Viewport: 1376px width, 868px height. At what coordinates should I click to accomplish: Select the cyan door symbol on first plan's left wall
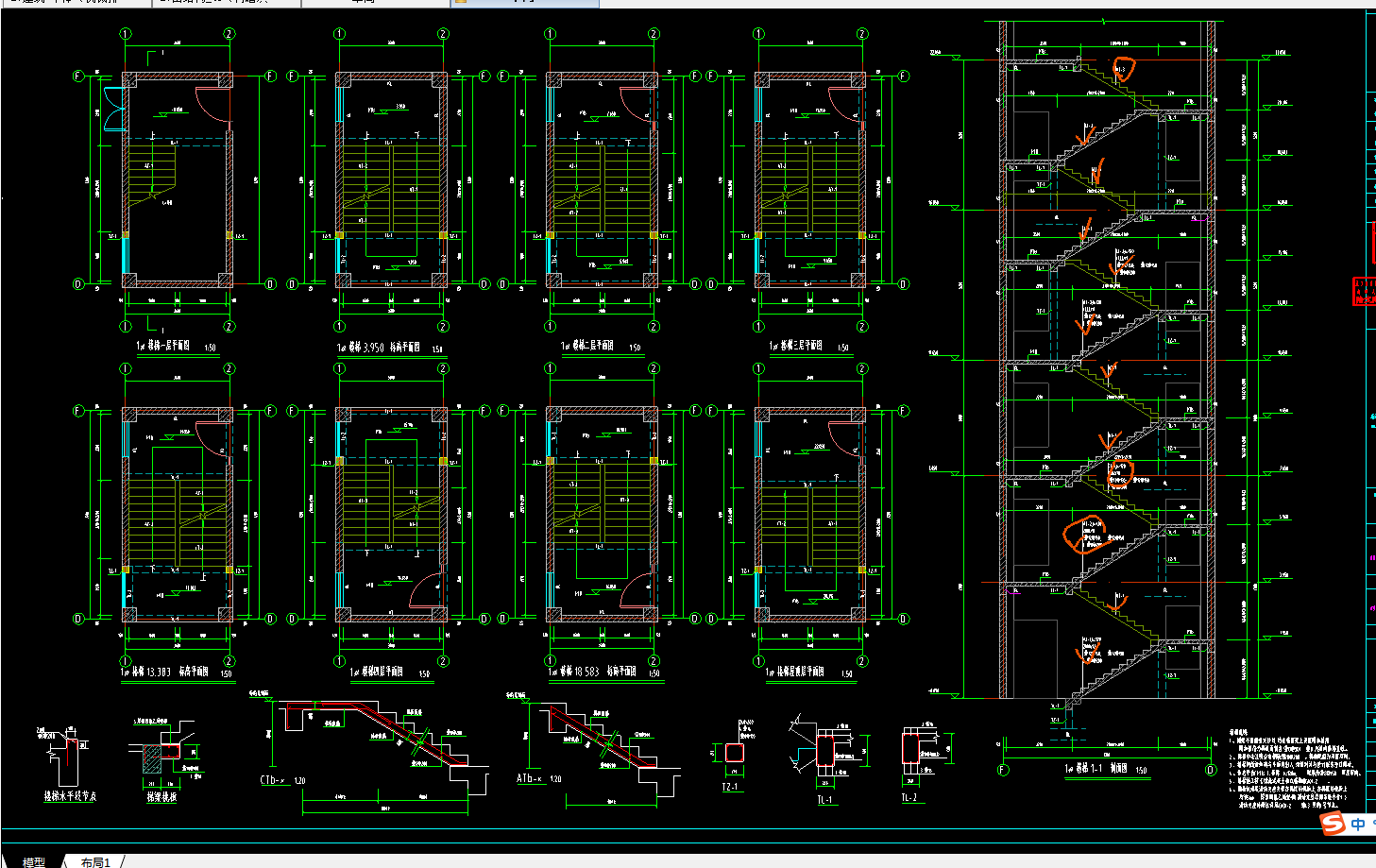113,109
